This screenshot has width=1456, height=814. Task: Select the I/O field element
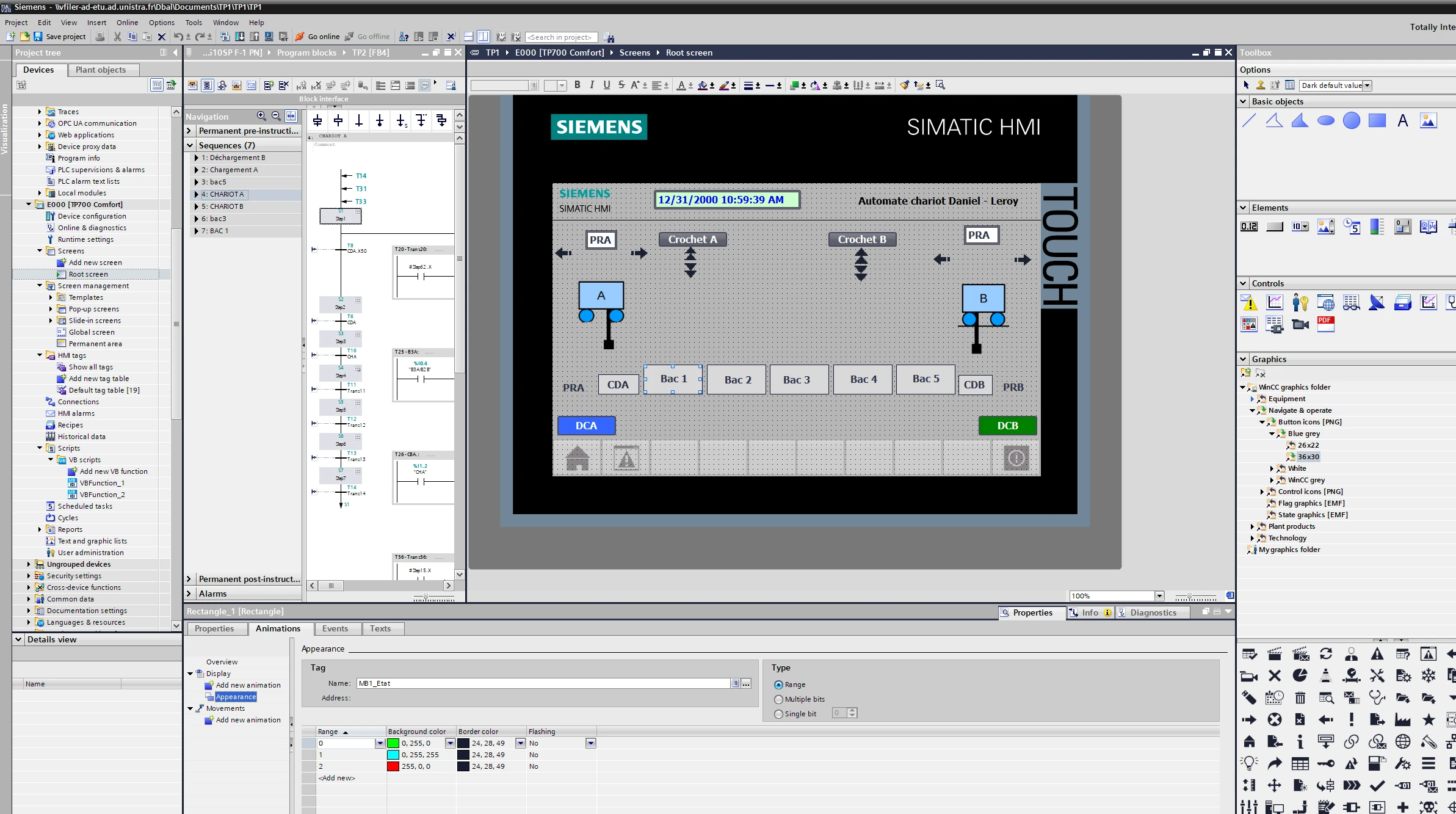pyautogui.click(x=1249, y=227)
